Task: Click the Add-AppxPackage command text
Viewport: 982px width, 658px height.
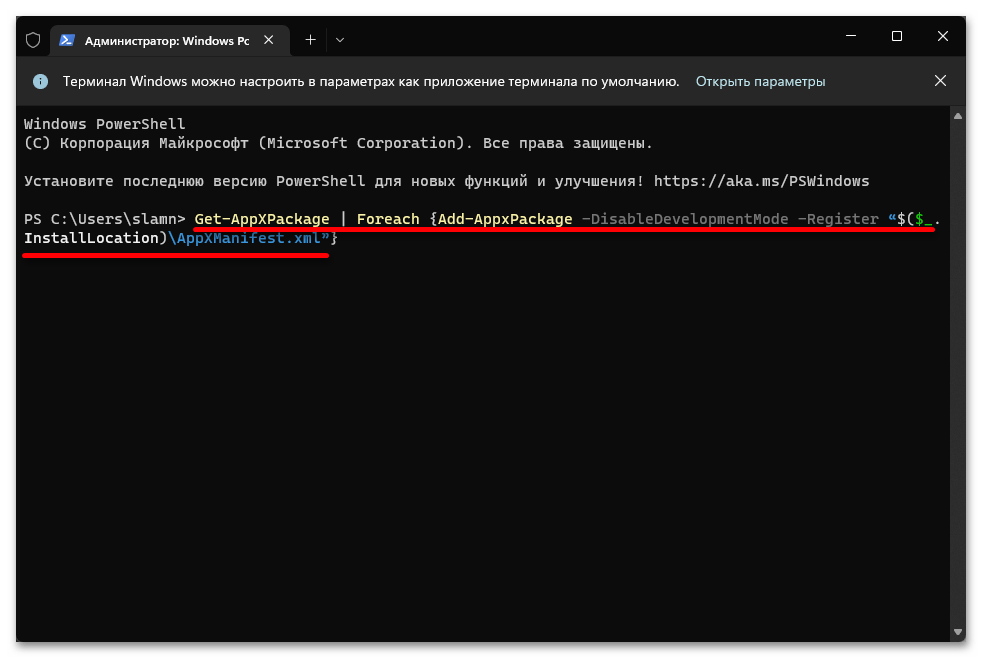Action: point(505,219)
